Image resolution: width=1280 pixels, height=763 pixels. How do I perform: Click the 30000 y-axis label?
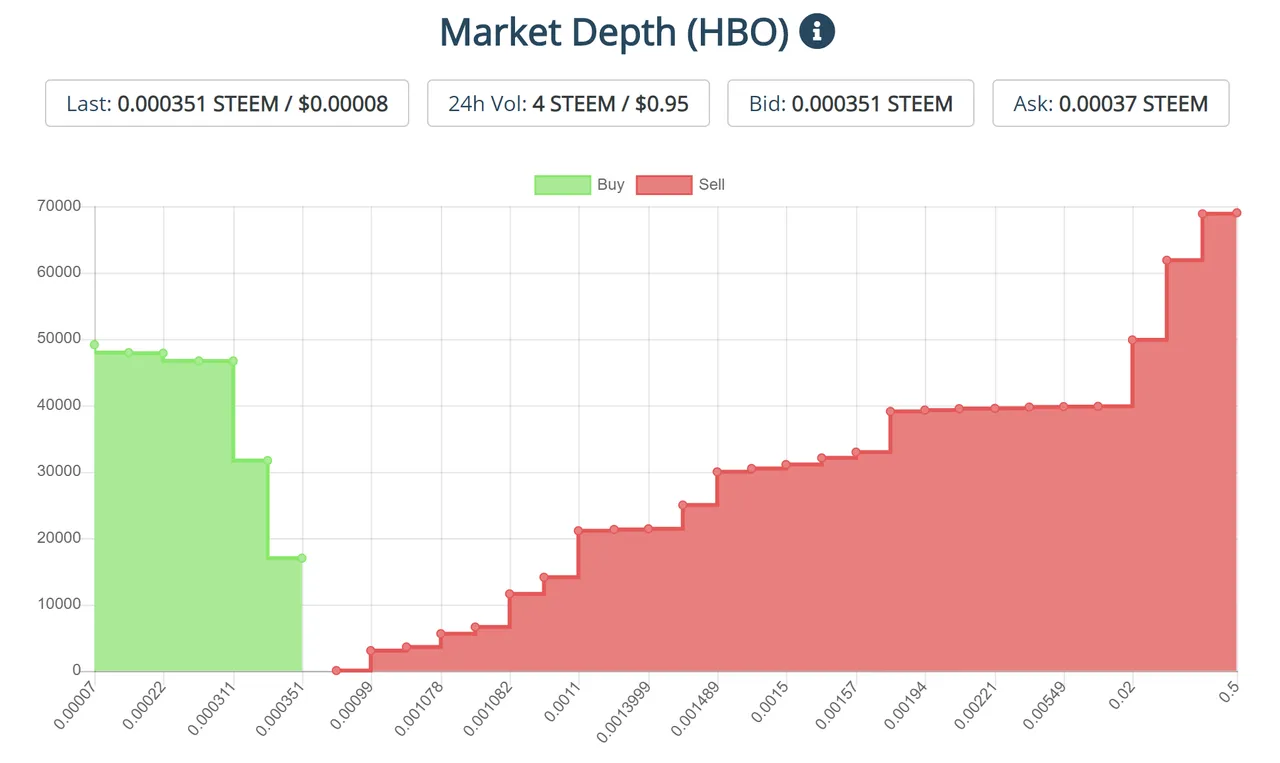point(60,472)
